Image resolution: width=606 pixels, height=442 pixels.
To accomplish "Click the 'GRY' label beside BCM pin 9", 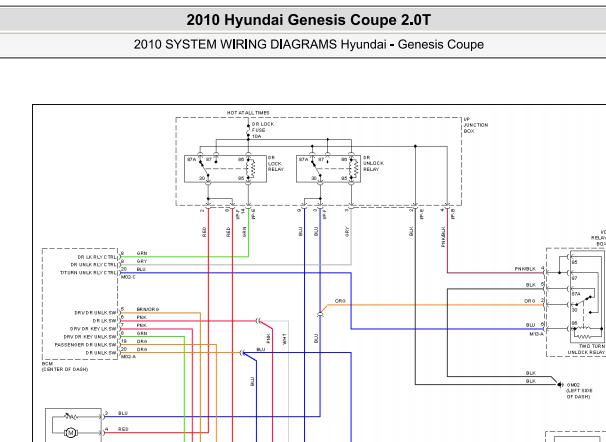I will [142, 261].
